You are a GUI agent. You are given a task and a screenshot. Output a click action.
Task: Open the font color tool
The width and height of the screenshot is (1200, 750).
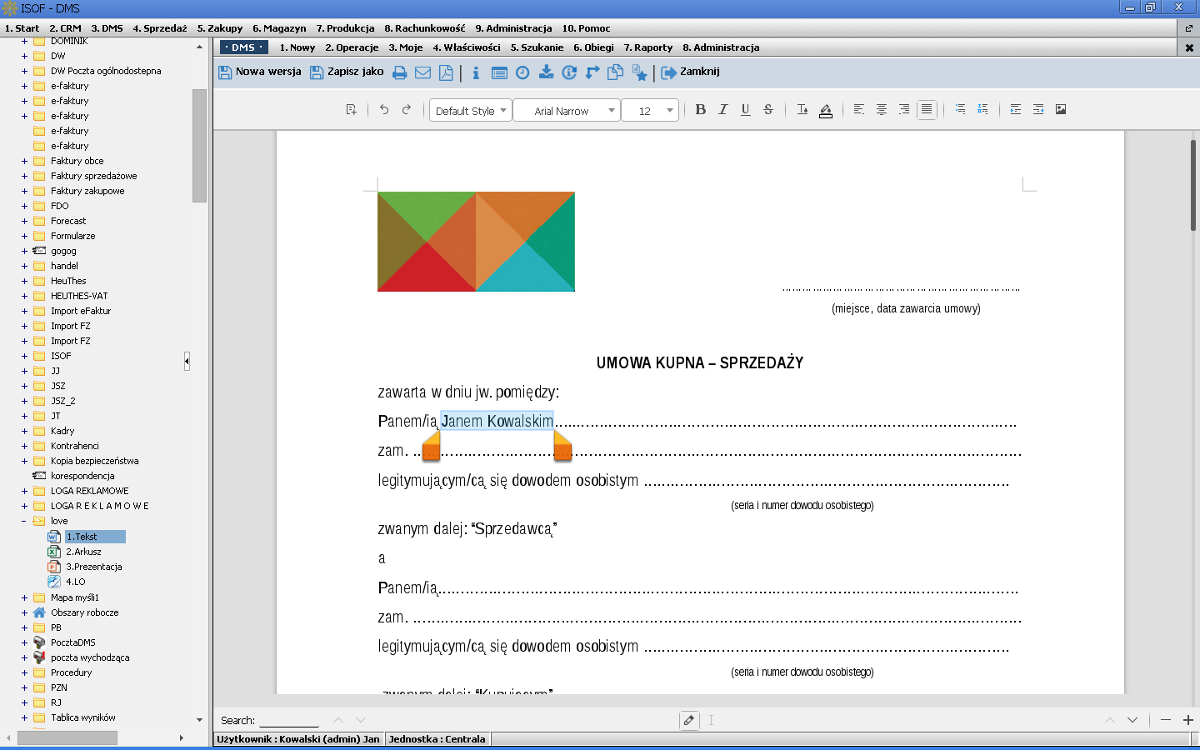802,110
